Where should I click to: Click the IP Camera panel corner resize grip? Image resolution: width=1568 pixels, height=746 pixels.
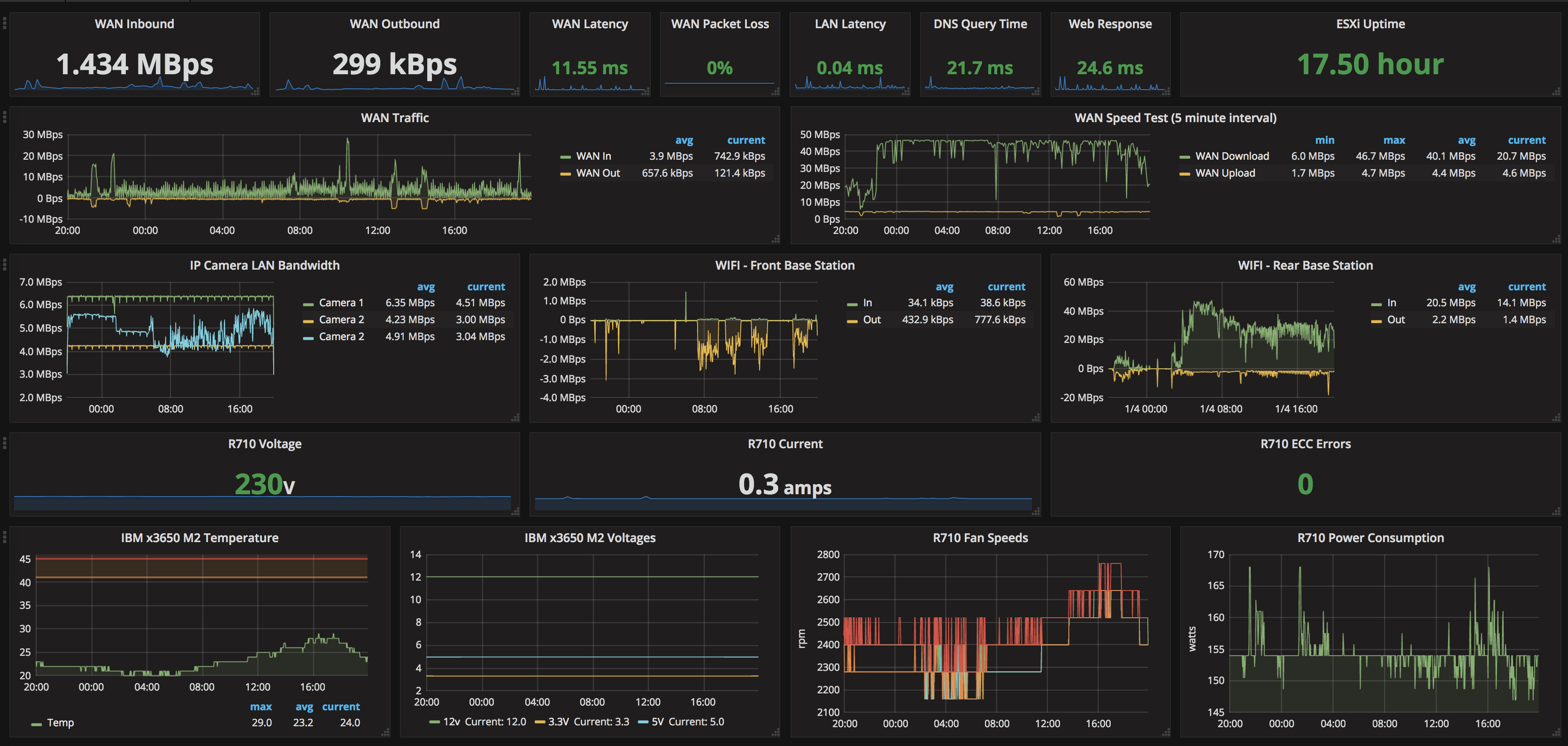[x=515, y=418]
